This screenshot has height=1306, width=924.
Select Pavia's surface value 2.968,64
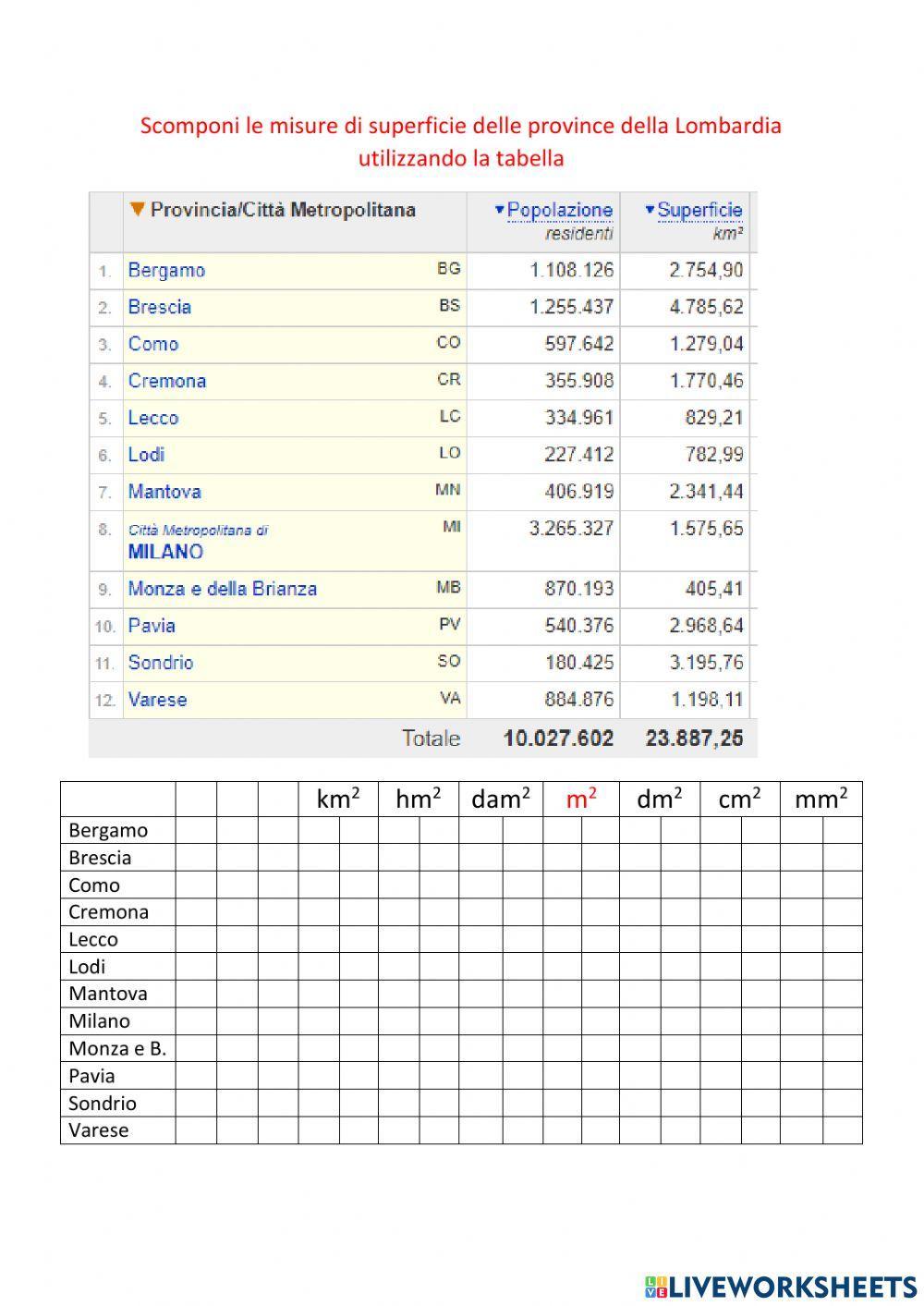click(x=706, y=626)
